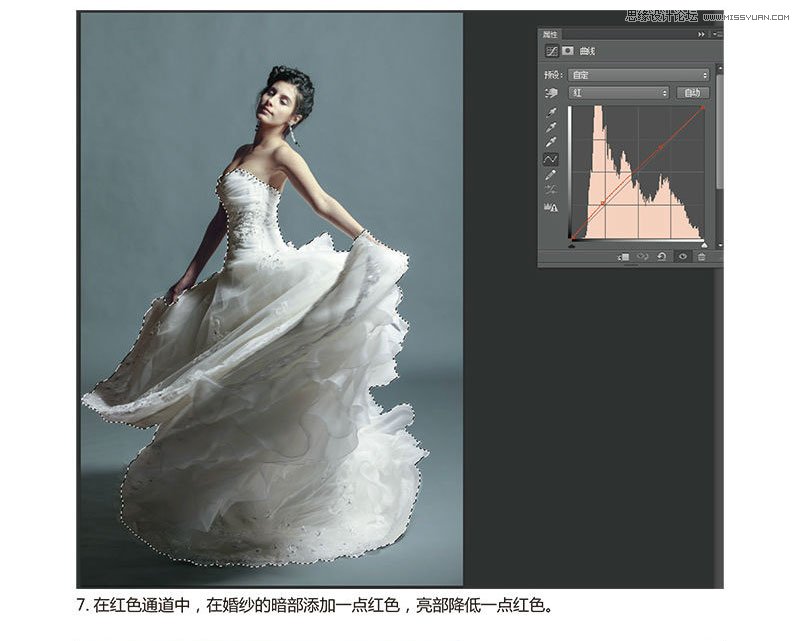Image resolution: width=800 pixels, height=641 pixels.
Task: Click the step 7 caption text
Action: [x=315, y=606]
